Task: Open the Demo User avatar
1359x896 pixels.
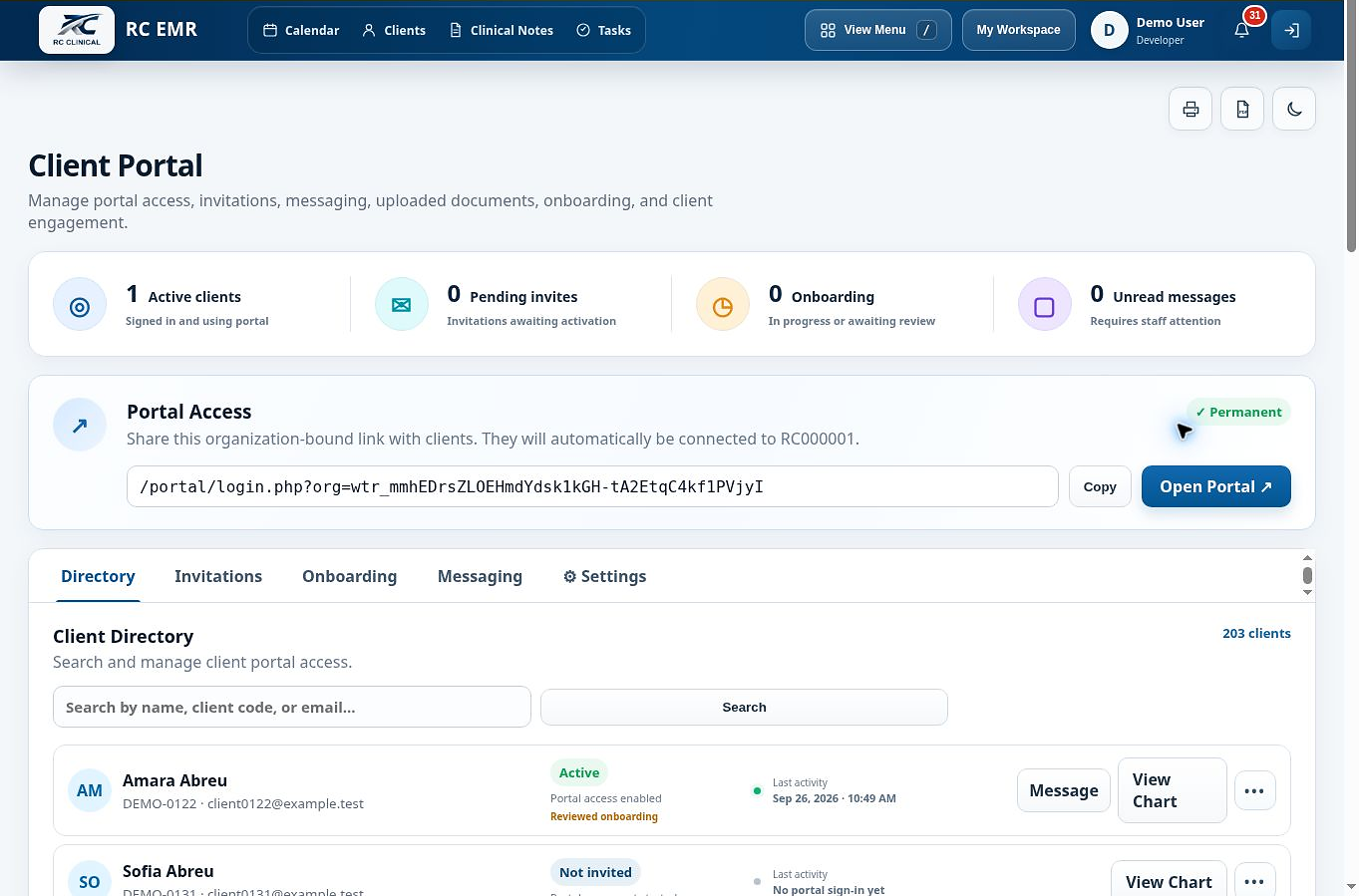Action: [1109, 30]
